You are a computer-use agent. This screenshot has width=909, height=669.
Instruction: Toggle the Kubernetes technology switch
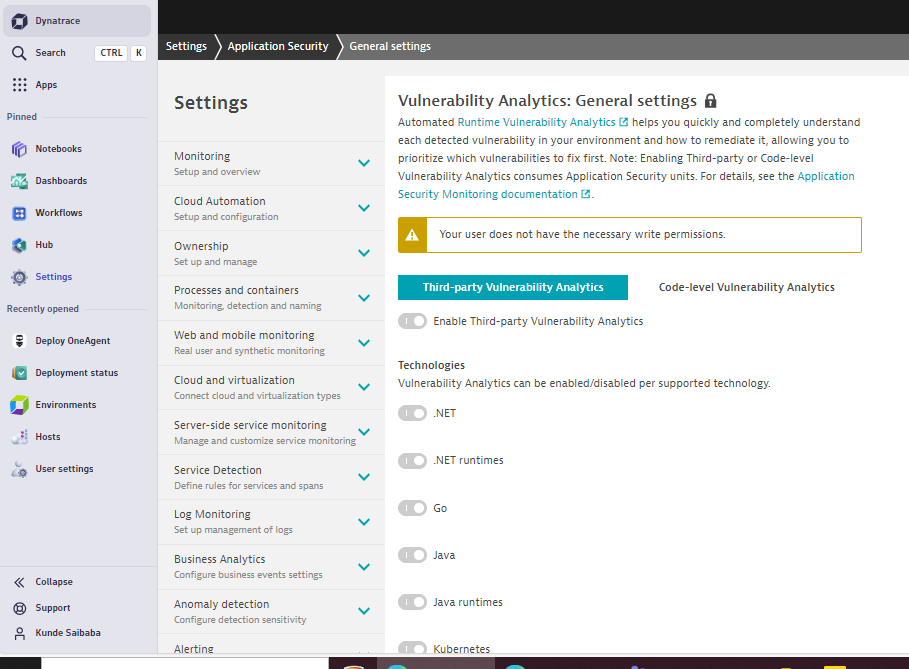point(412,648)
